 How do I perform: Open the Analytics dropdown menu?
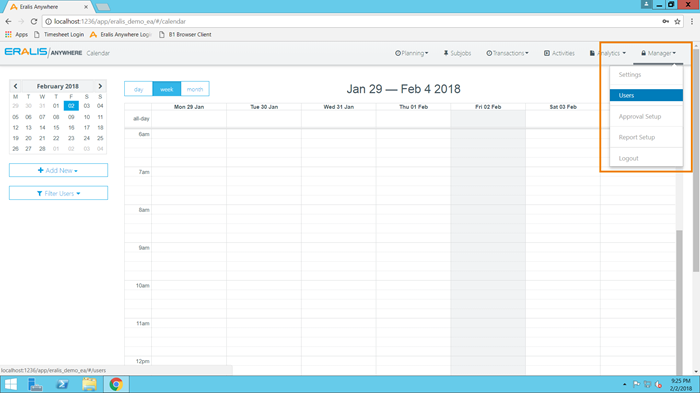pyautogui.click(x=608, y=53)
